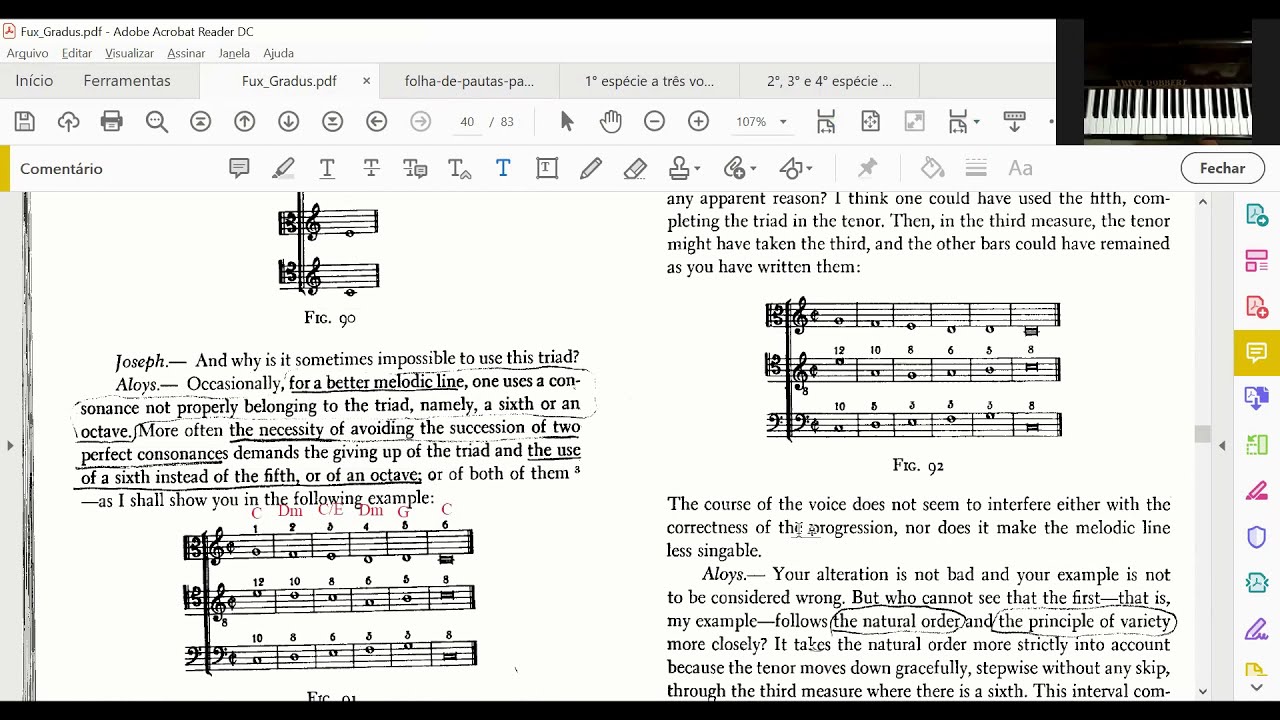1280x720 pixels.
Task: Go to last page icon
Action: (x=333, y=122)
